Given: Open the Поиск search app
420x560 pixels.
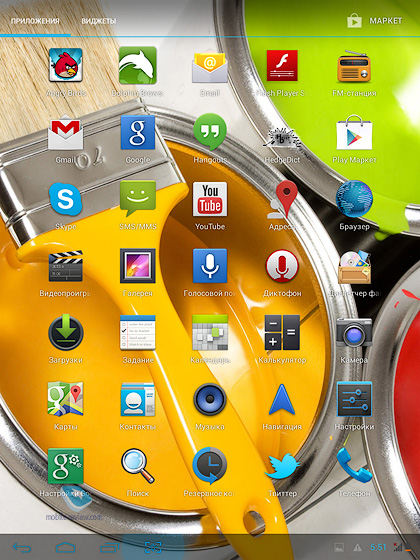Looking at the screenshot, I should pos(138,466).
